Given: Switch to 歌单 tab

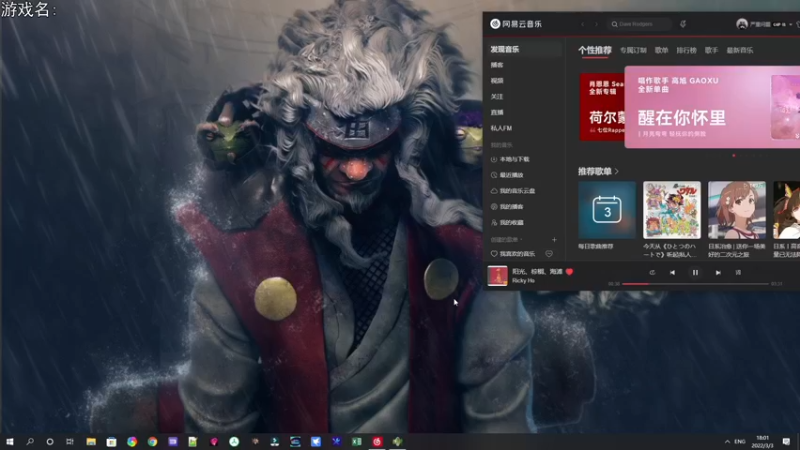Looking at the screenshot, I should [x=662, y=50].
